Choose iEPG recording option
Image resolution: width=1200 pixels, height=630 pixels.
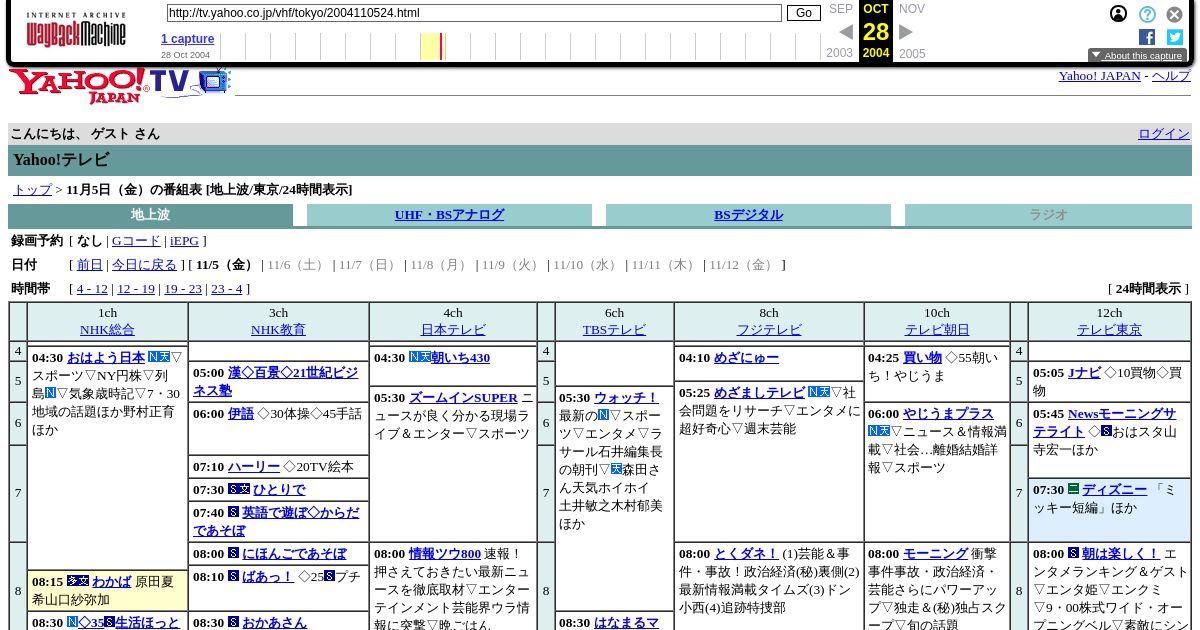[184, 241]
